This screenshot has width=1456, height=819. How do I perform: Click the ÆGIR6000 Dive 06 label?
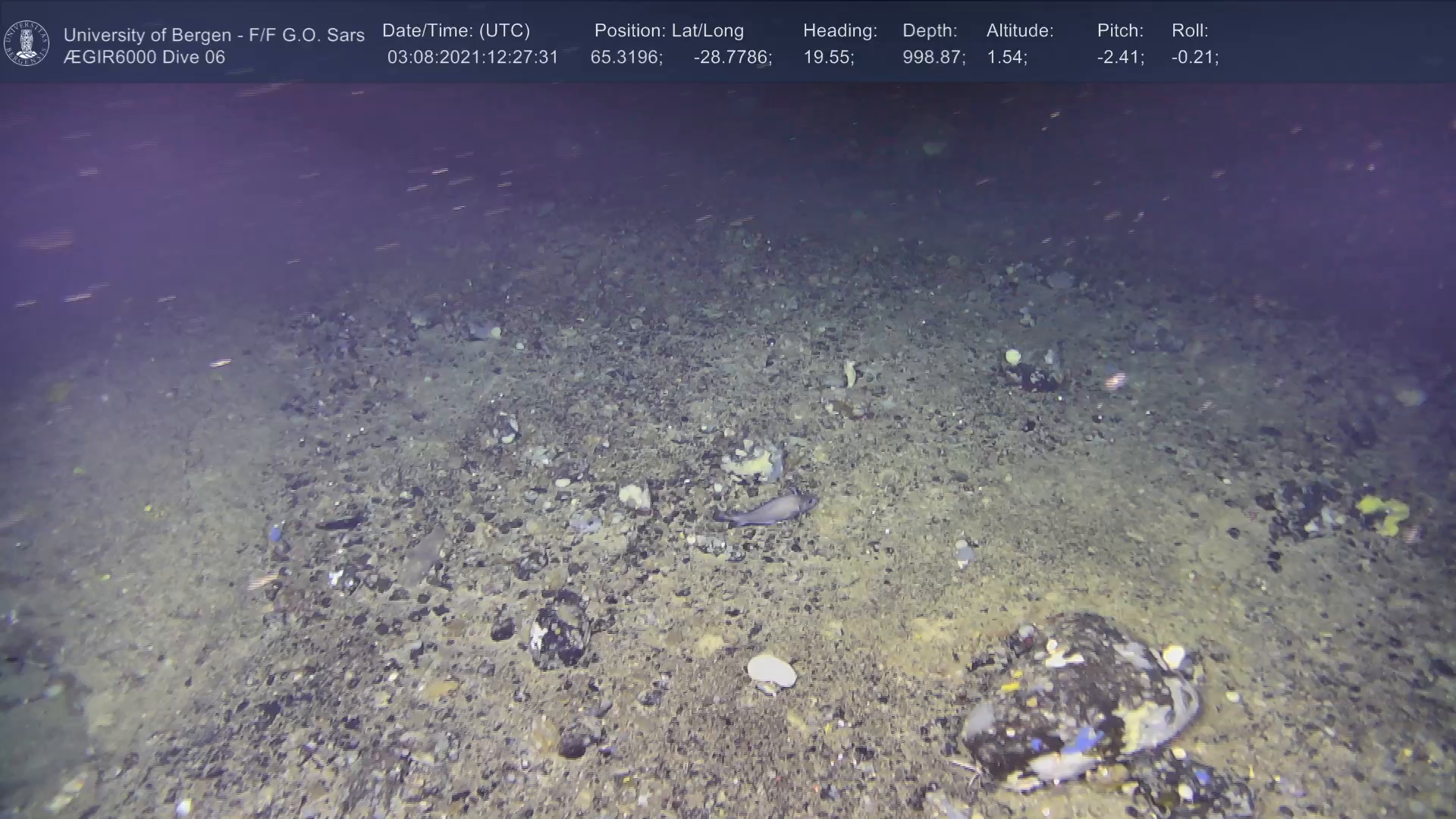click(x=144, y=58)
